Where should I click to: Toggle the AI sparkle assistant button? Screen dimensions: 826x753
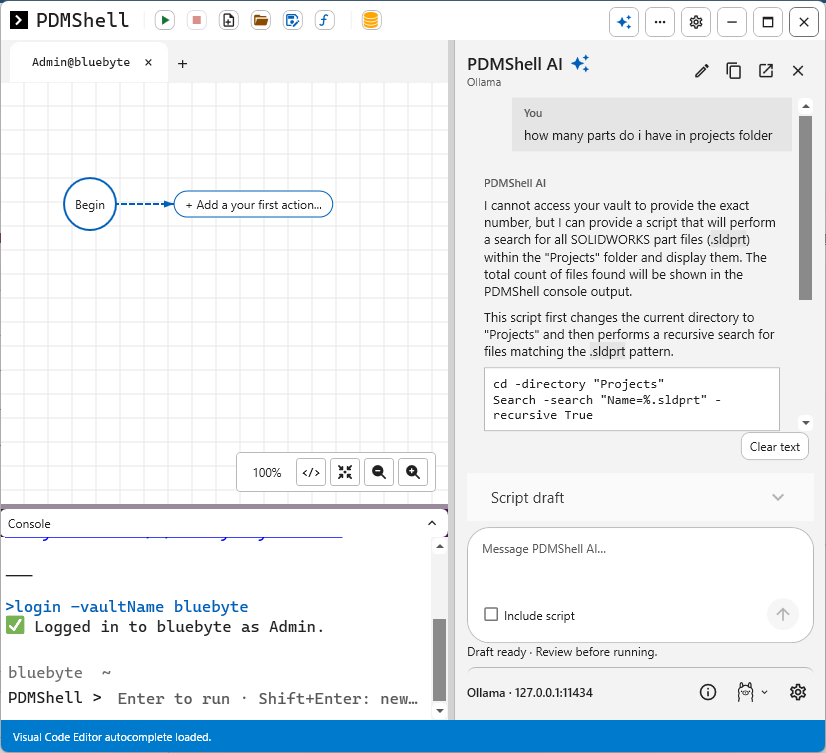tap(624, 22)
